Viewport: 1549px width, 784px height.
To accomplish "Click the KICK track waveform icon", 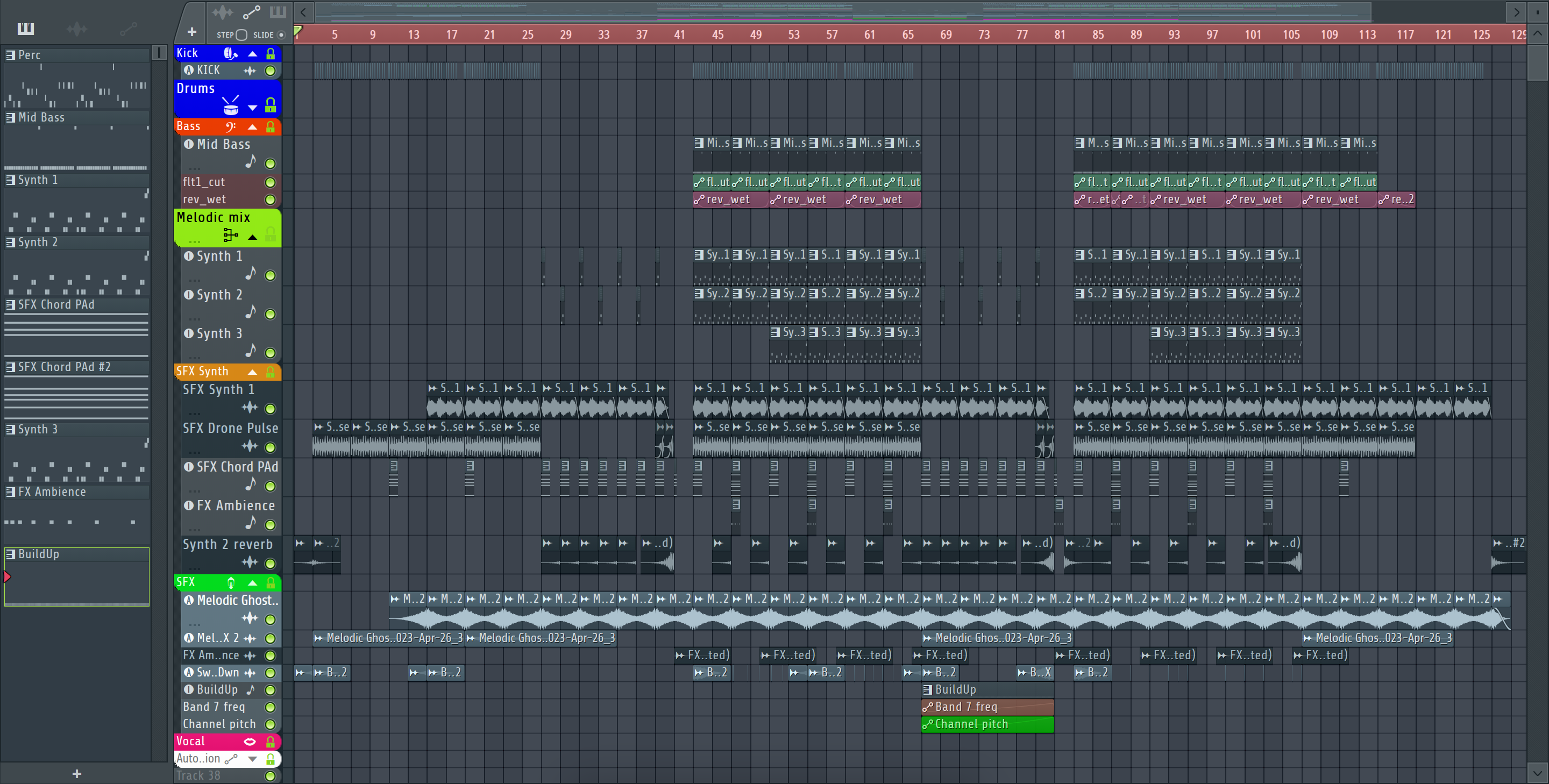I will coord(250,70).
